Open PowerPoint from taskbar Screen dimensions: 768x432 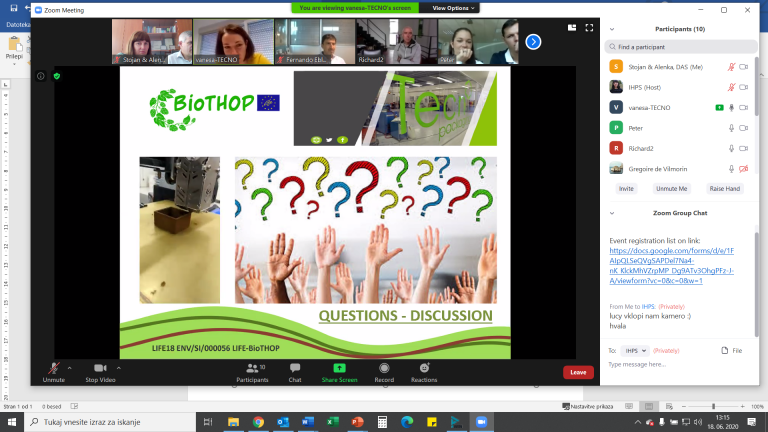(358, 422)
